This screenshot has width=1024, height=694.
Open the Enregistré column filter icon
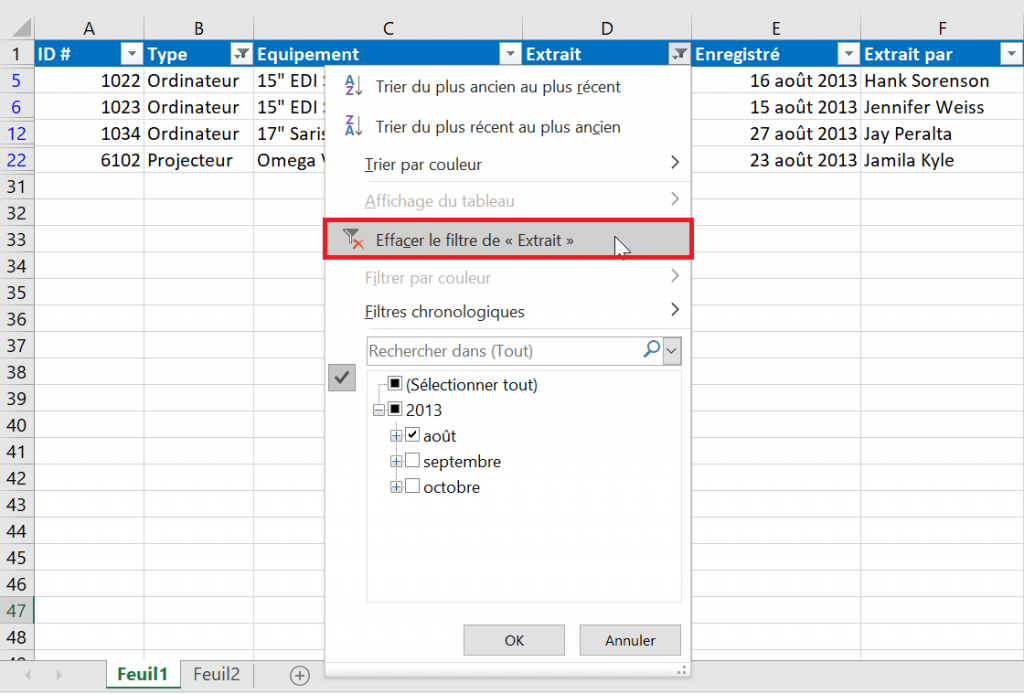click(848, 53)
